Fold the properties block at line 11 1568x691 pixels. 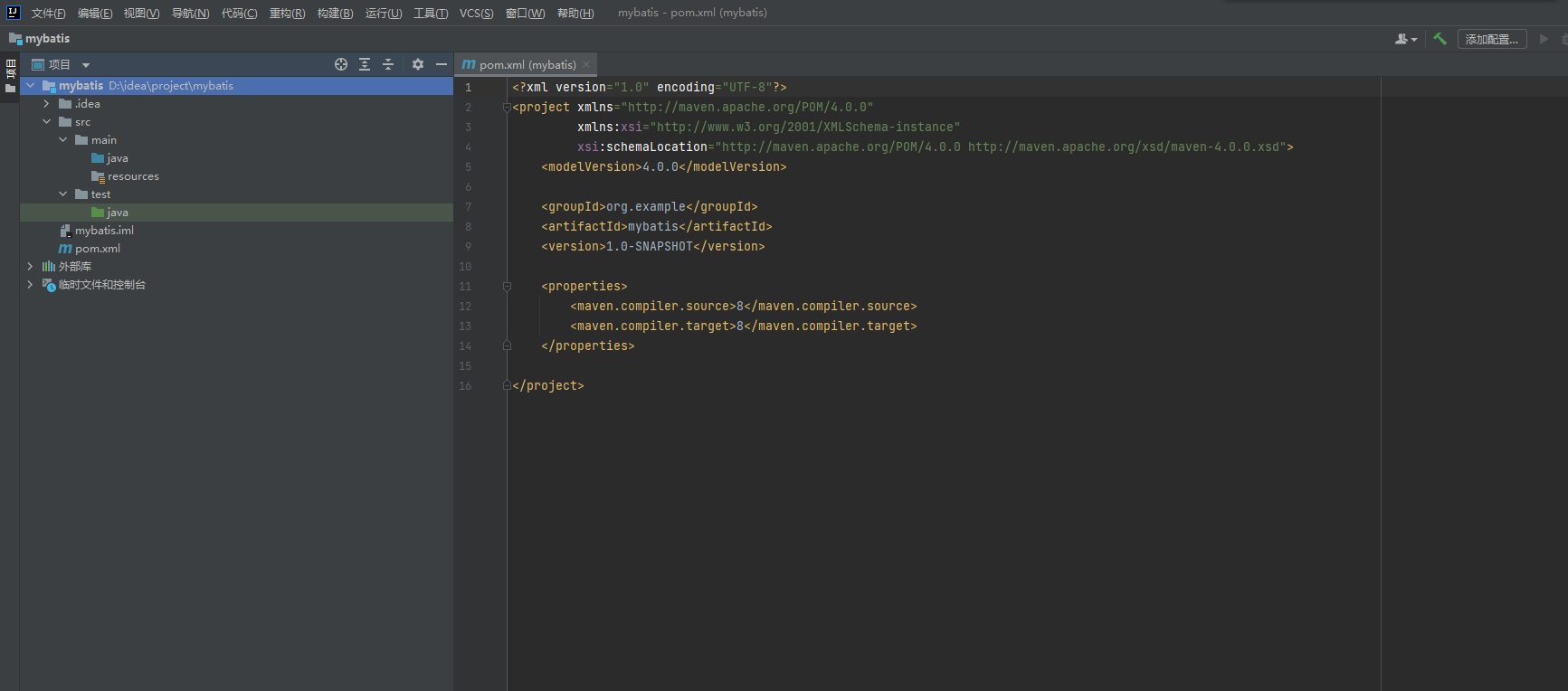pyautogui.click(x=507, y=286)
